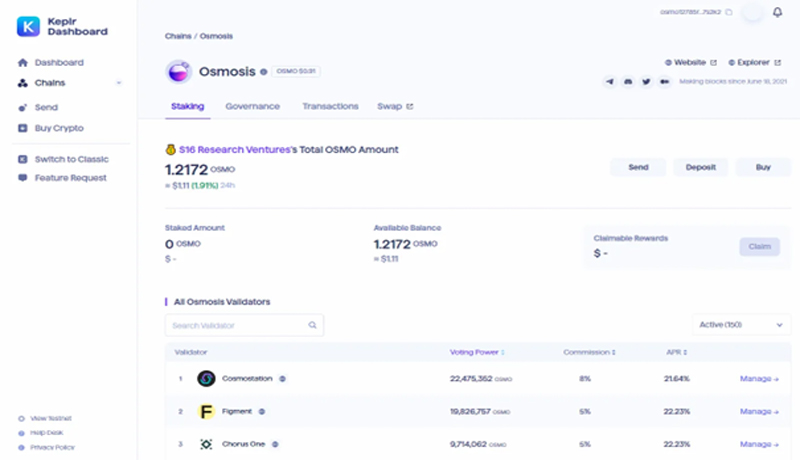The image size is (800, 460).
Task: Select the Staking tab
Action: (188, 107)
